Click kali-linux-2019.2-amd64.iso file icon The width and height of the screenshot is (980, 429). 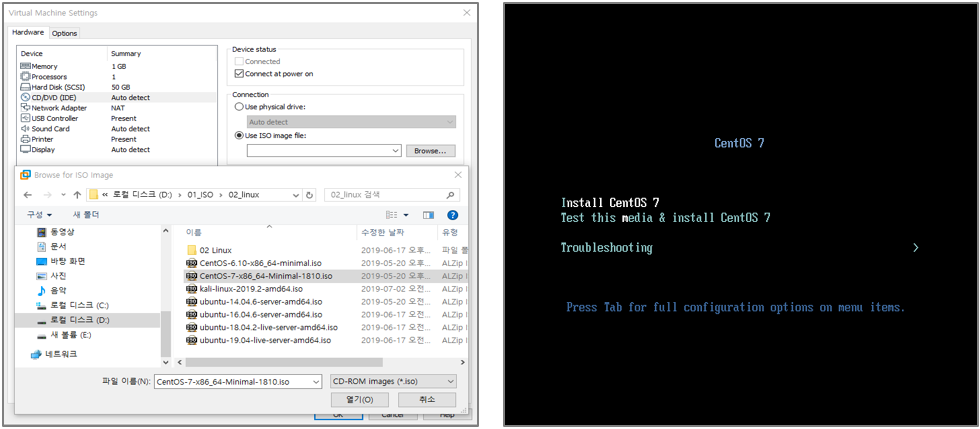(192, 289)
